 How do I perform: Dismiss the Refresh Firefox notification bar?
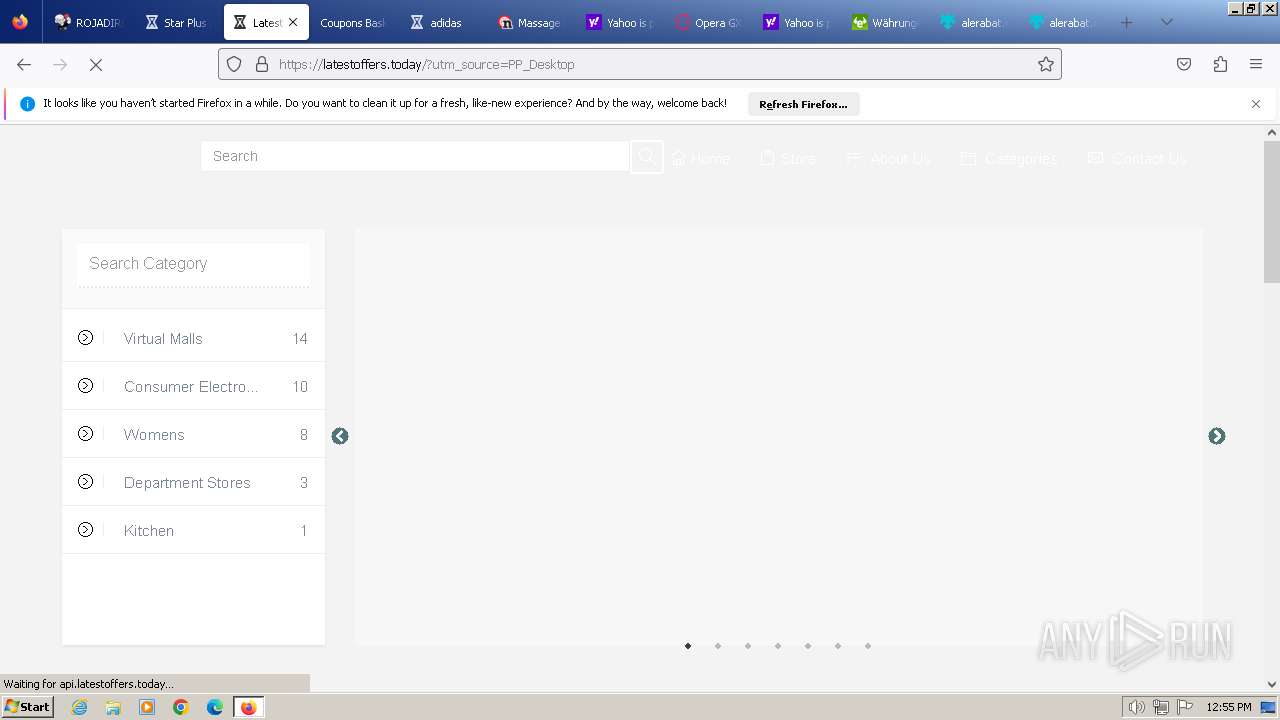click(x=1256, y=104)
